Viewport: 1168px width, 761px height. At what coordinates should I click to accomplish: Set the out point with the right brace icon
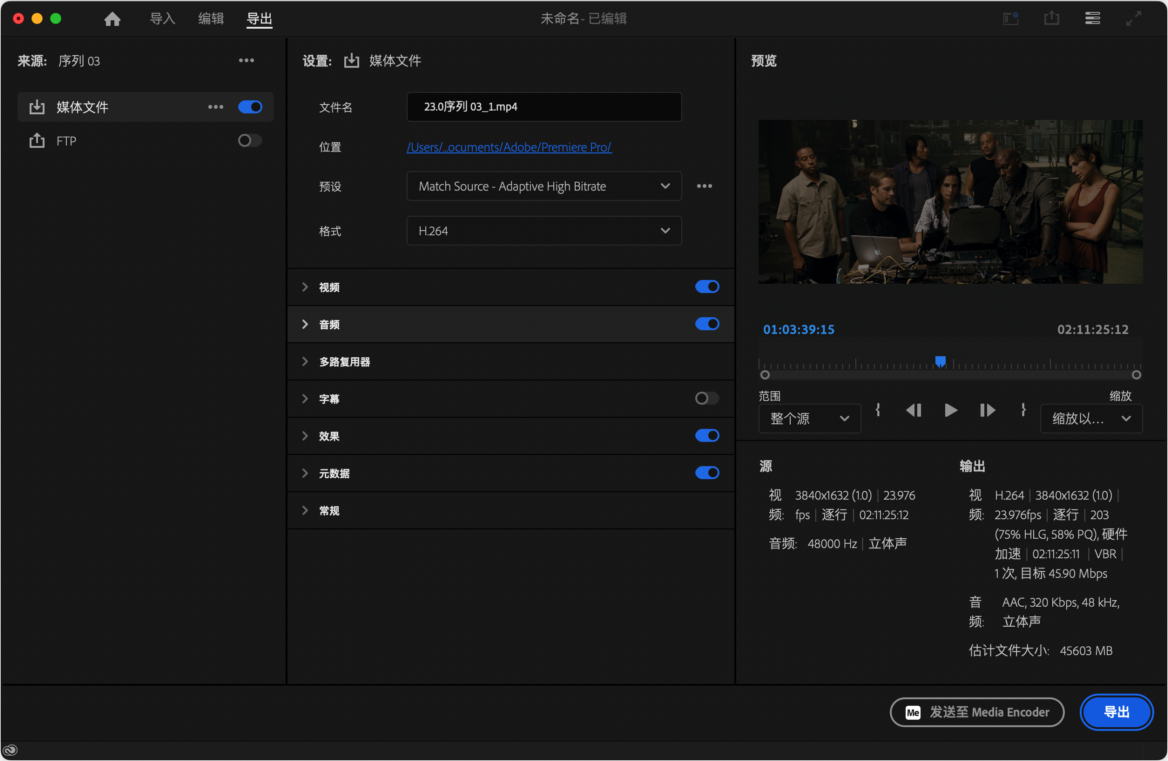tap(1023, 410)
